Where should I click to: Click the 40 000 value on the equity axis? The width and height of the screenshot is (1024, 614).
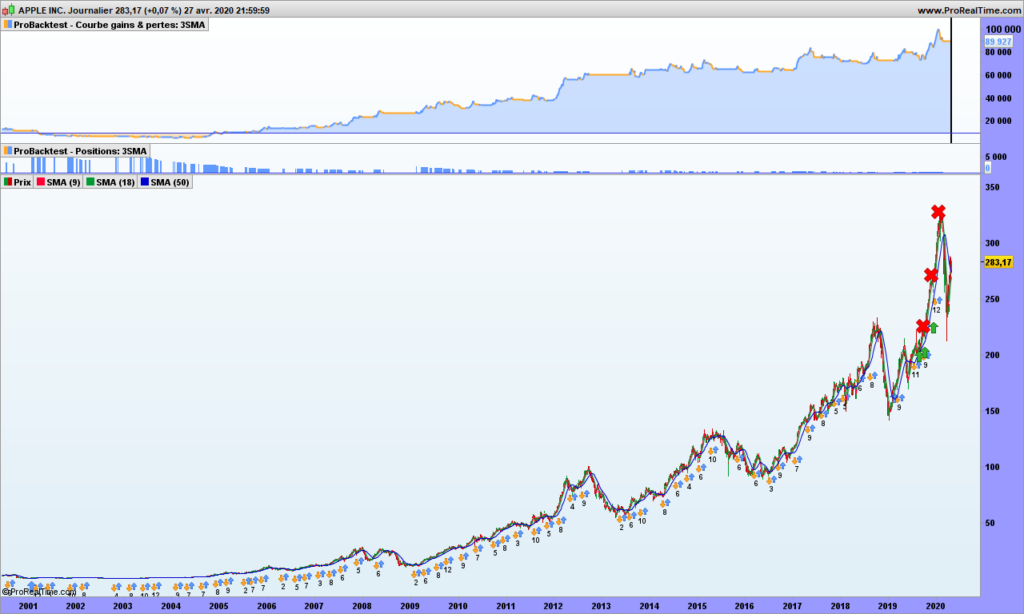(x=999, y=99)
